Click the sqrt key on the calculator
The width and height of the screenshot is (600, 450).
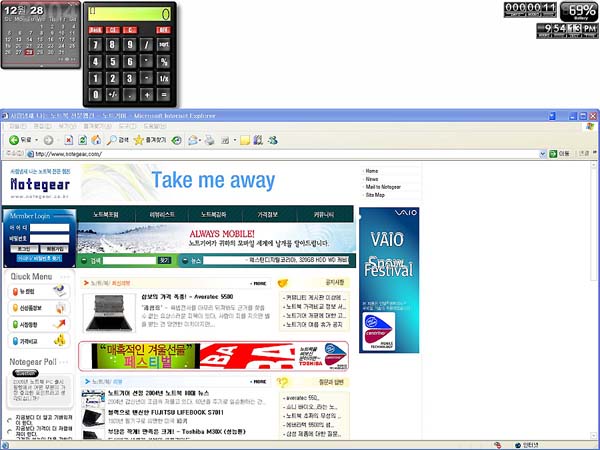163,45
